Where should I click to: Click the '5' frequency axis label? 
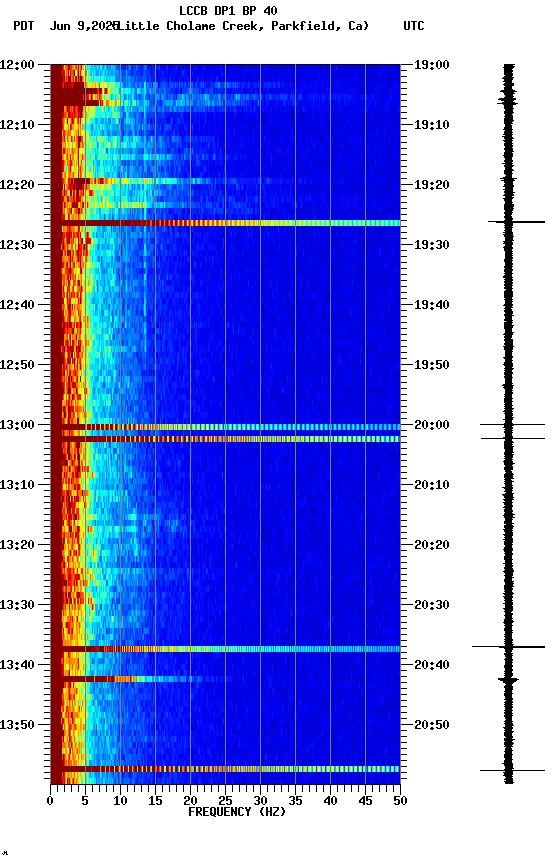tap(85, 801)
